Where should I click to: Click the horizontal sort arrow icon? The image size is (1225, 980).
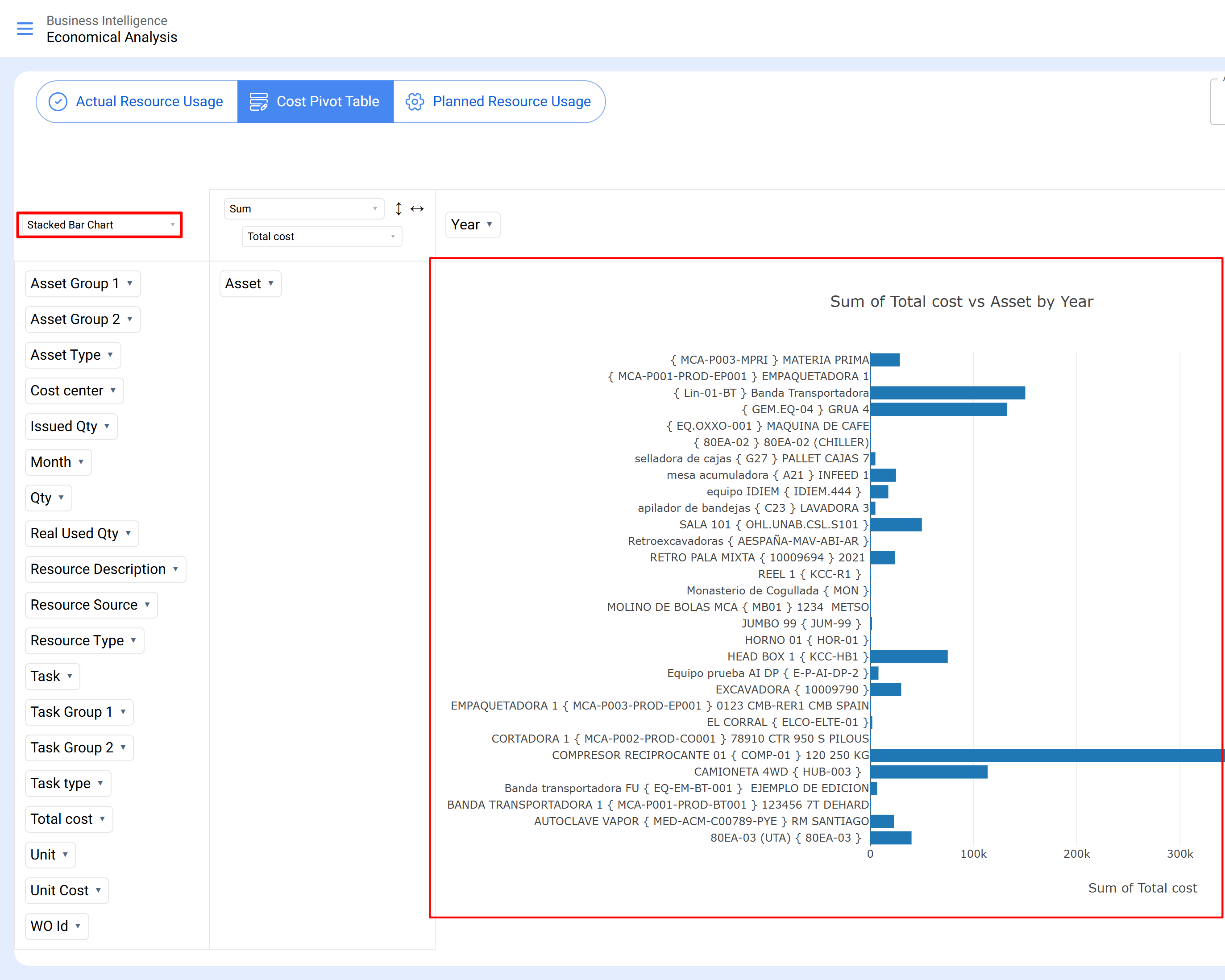click(x=417, y=209)
